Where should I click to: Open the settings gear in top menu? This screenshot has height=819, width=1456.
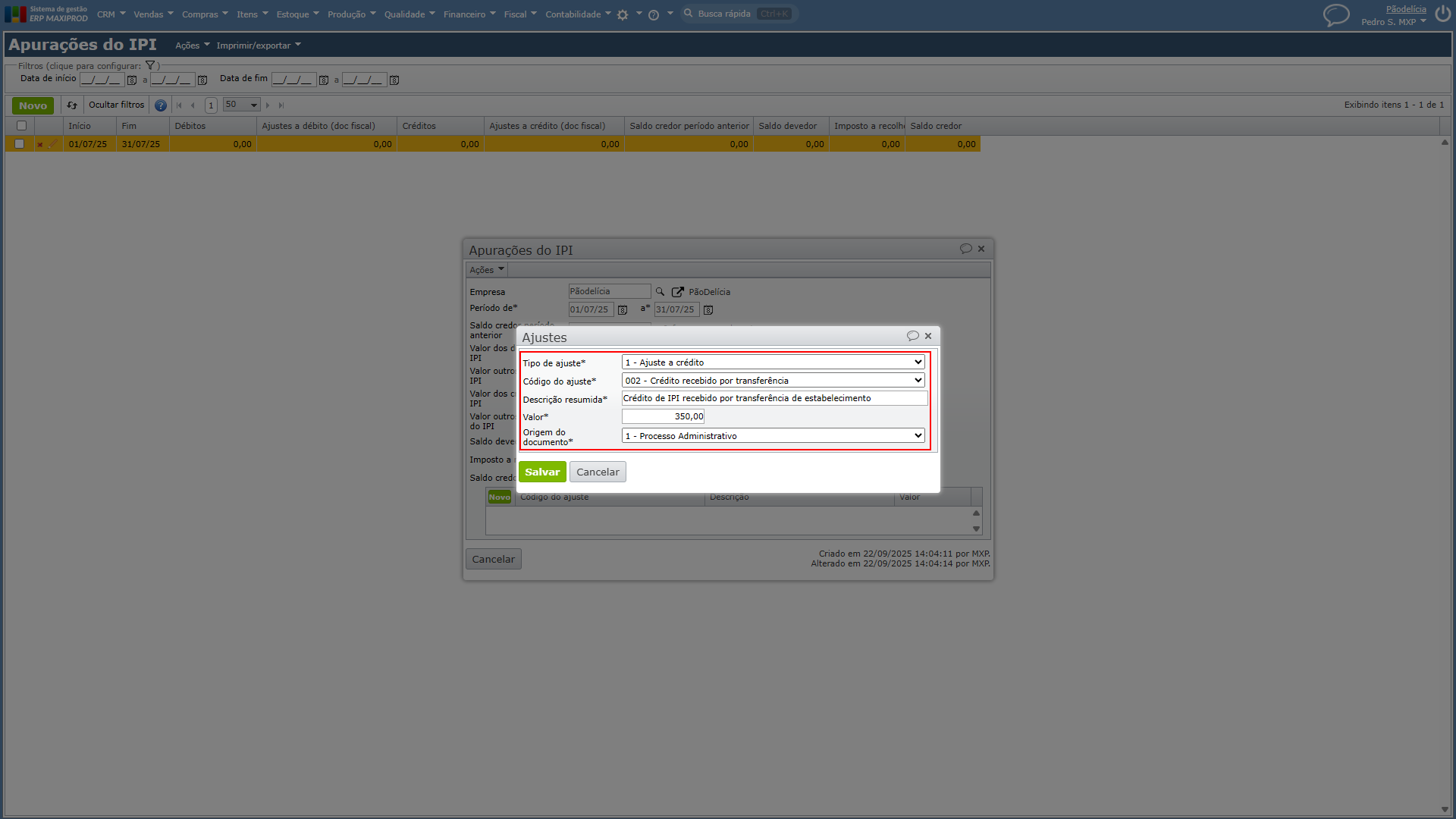click(x=623, y=14)
